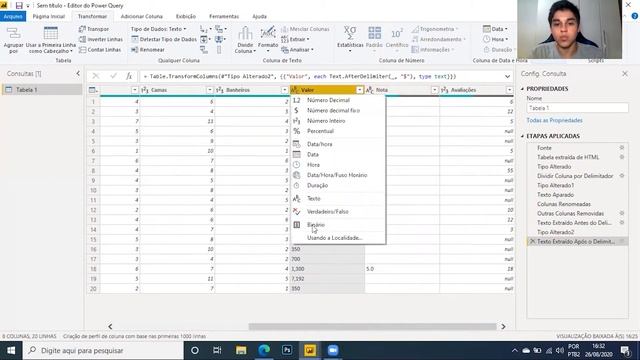Collapse the Consultas pane
This screenshot has height=360, width=640.
click(78, 73)
